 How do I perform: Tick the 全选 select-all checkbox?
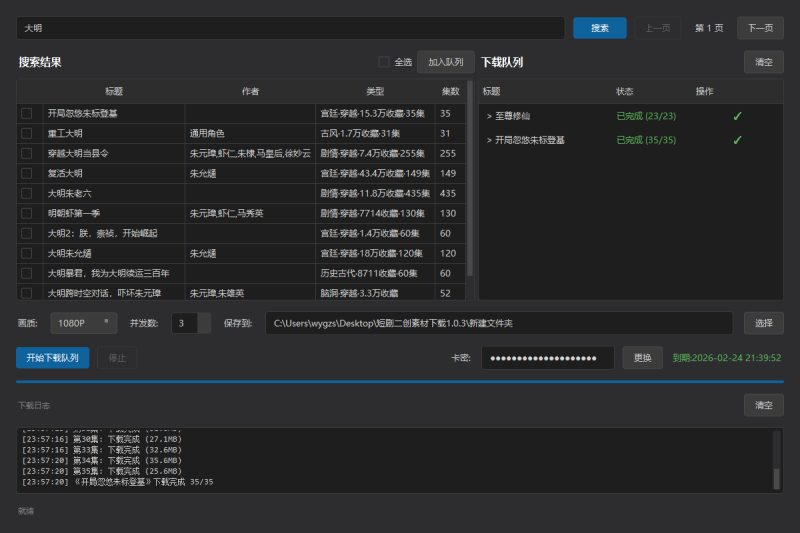pyautogui.click(x=384, y=62)
